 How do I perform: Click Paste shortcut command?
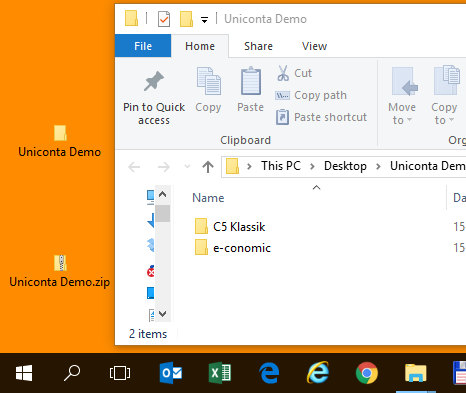pos(321,117)
